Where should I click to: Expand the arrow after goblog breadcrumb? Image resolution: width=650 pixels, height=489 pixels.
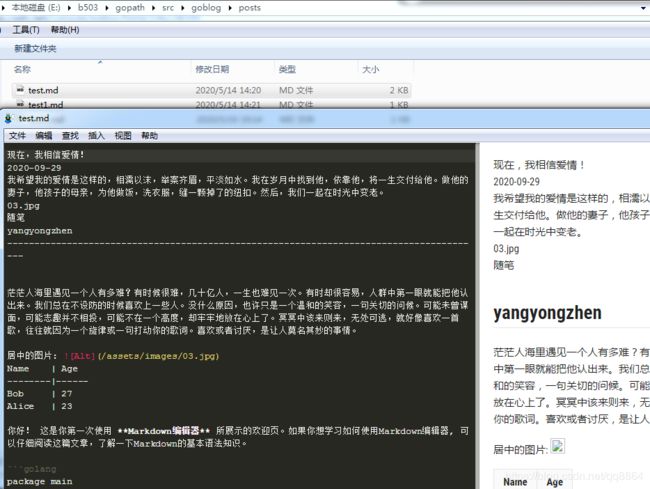pos(230,7)
